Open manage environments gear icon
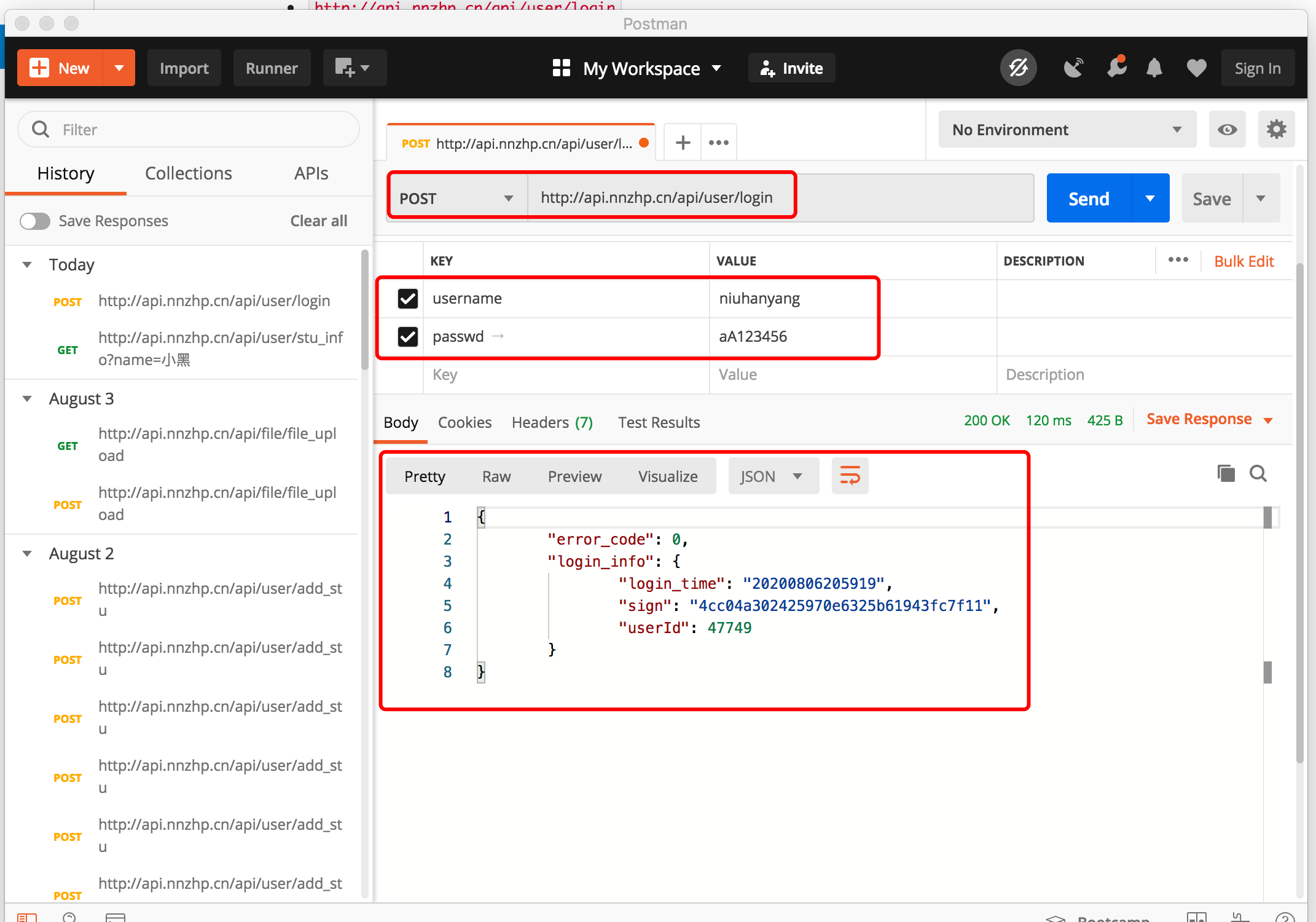Viewport: 1316px width, 922px height. coord(1276,130)
